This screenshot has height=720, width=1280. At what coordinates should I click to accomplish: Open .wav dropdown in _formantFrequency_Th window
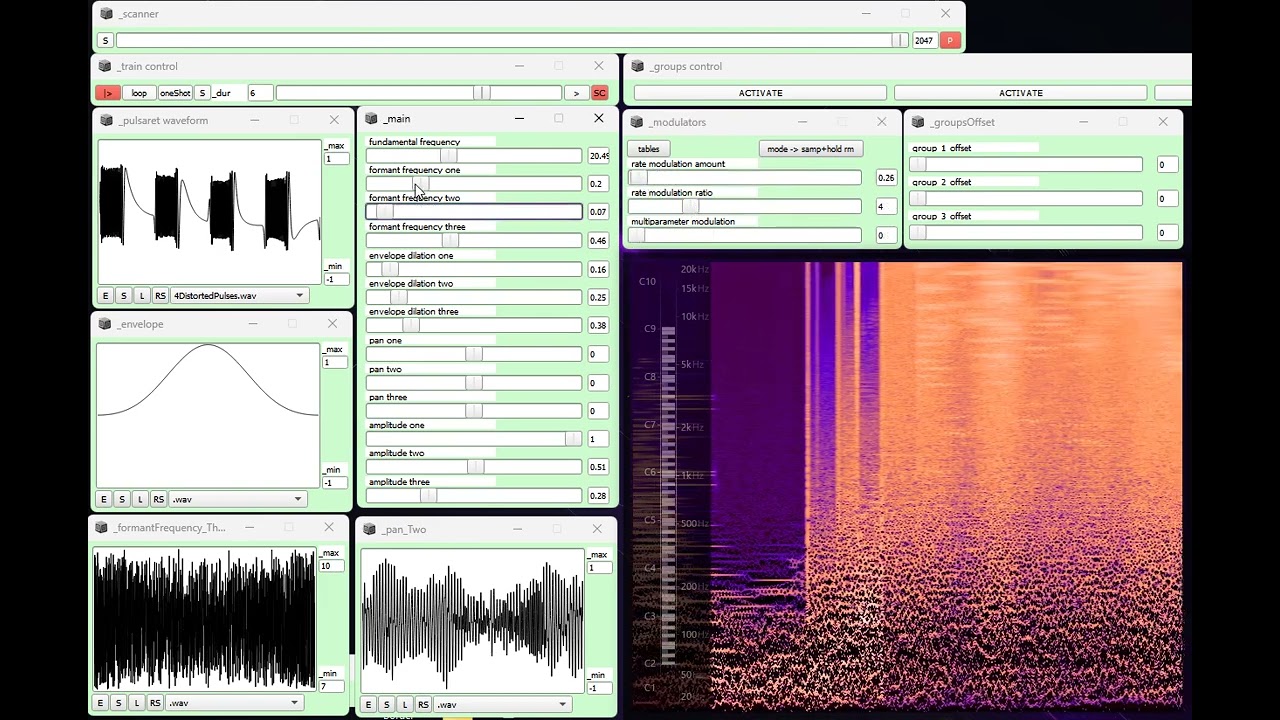(x=233, y=703)
